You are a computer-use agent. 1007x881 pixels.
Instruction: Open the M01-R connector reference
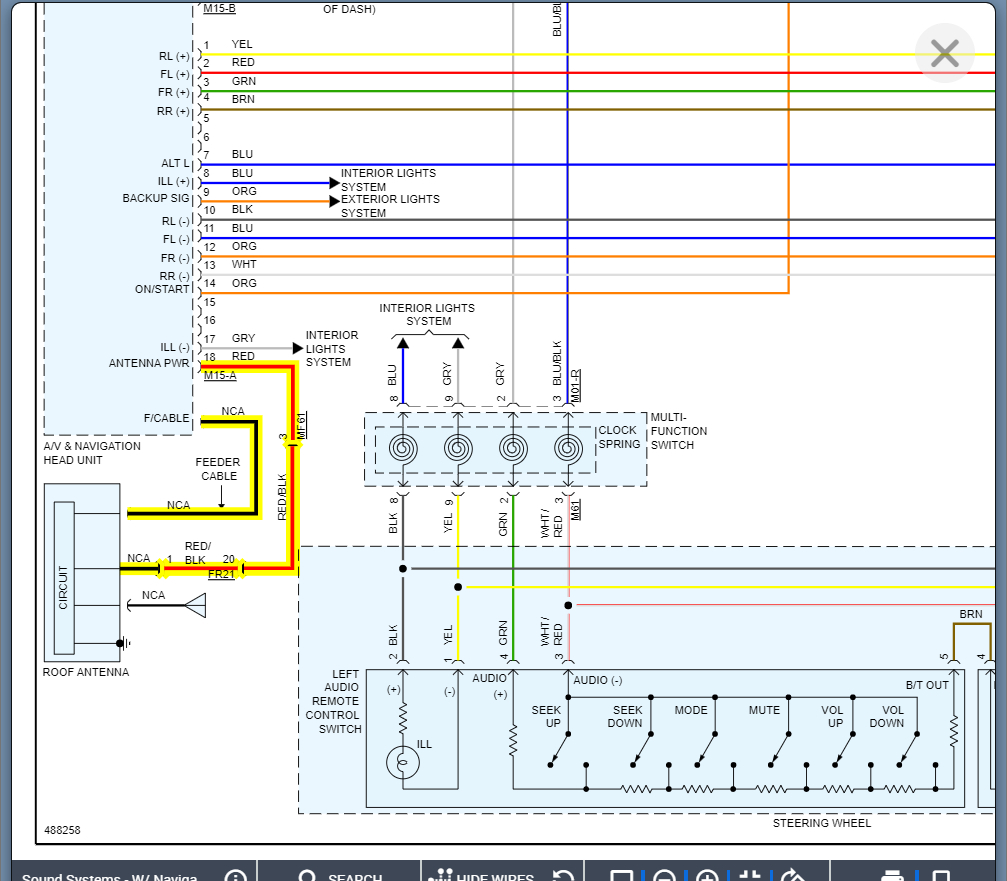575,385
